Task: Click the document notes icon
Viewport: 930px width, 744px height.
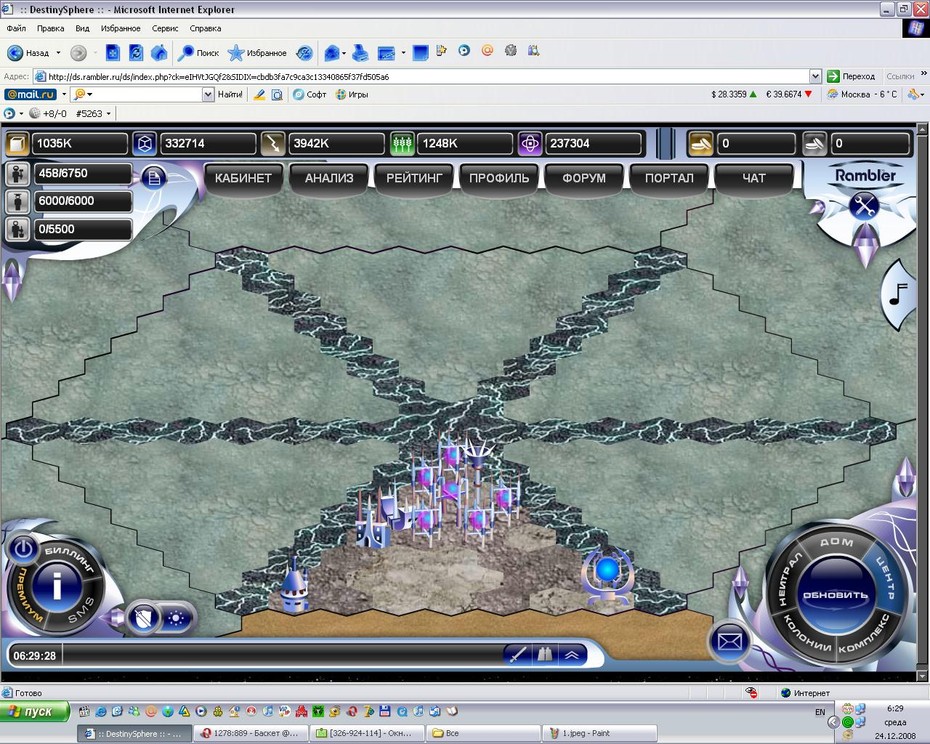Action: click(x=154, y=177)
